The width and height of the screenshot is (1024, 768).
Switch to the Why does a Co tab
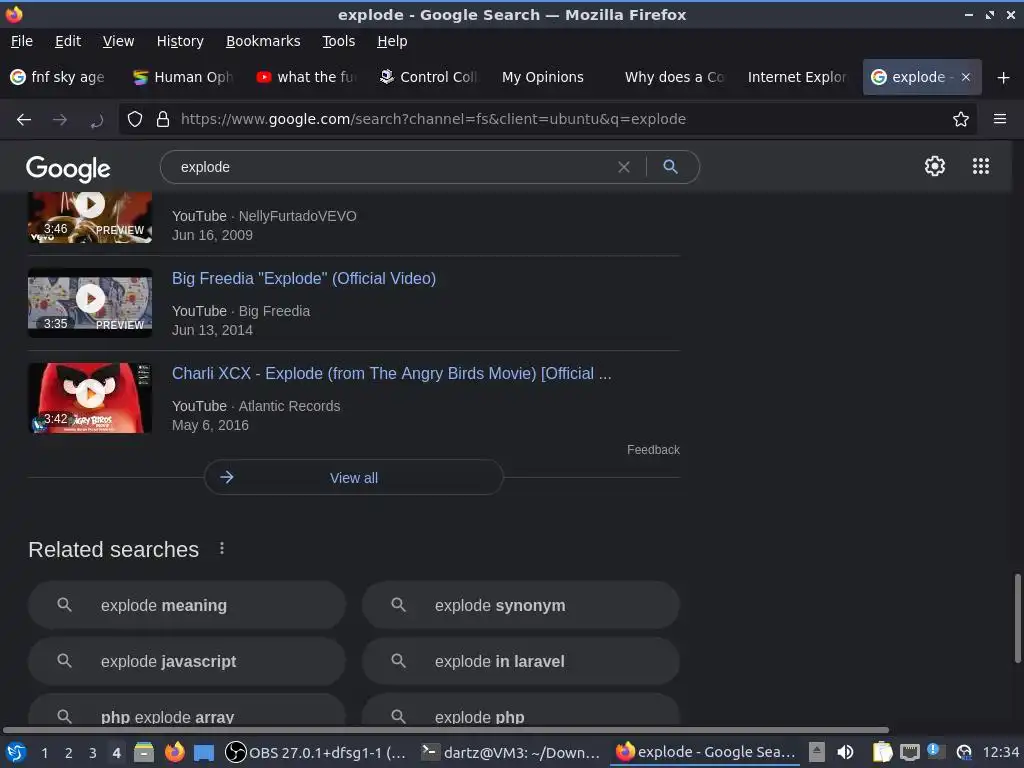point(675,77)
